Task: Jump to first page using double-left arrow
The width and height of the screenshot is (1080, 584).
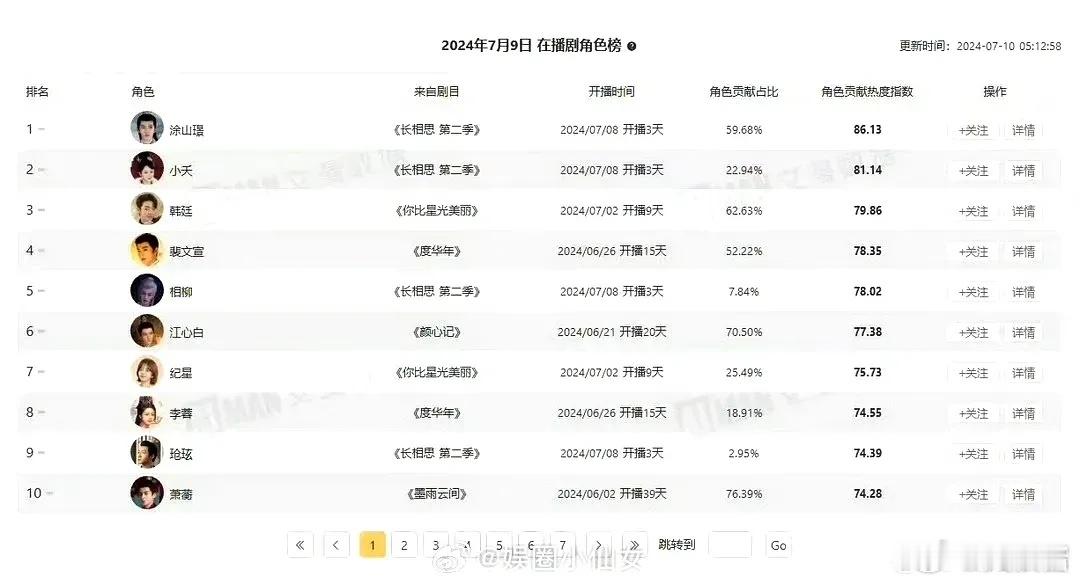Action: [x=300, y=545]
